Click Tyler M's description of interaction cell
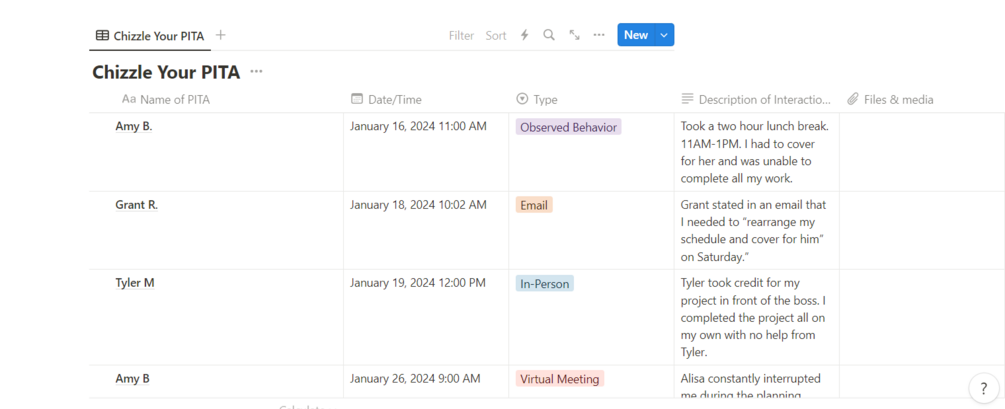Image resolution: width=1005 pixels, height=409 pixels. pyautogui.click(x=754, y=317)
